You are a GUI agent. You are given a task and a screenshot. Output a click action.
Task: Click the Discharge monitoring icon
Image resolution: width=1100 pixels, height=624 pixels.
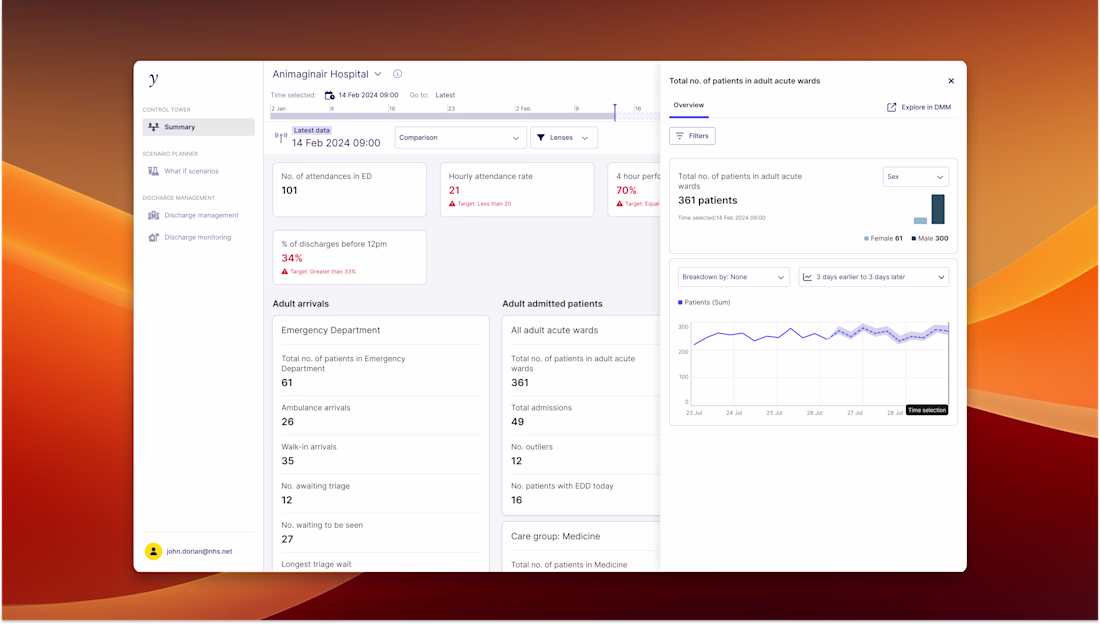(154, 237)
